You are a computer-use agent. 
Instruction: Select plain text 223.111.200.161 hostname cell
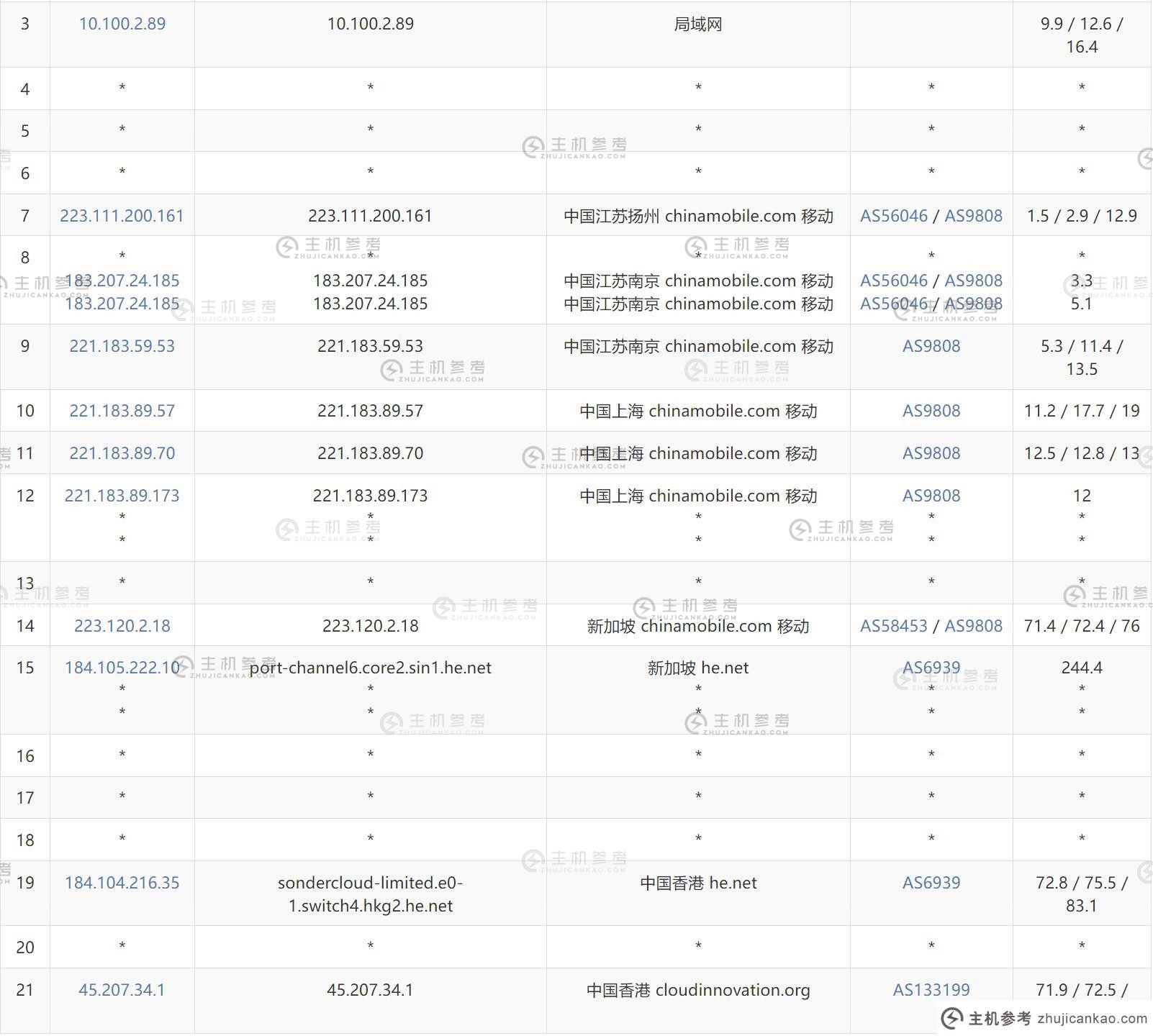(x=370, y=216)
